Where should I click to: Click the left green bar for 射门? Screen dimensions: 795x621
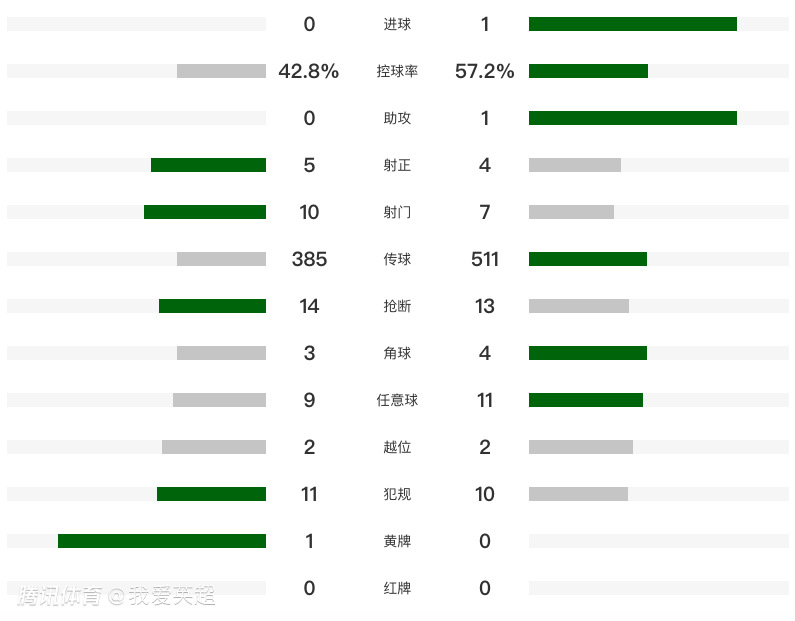coord(205,212)
